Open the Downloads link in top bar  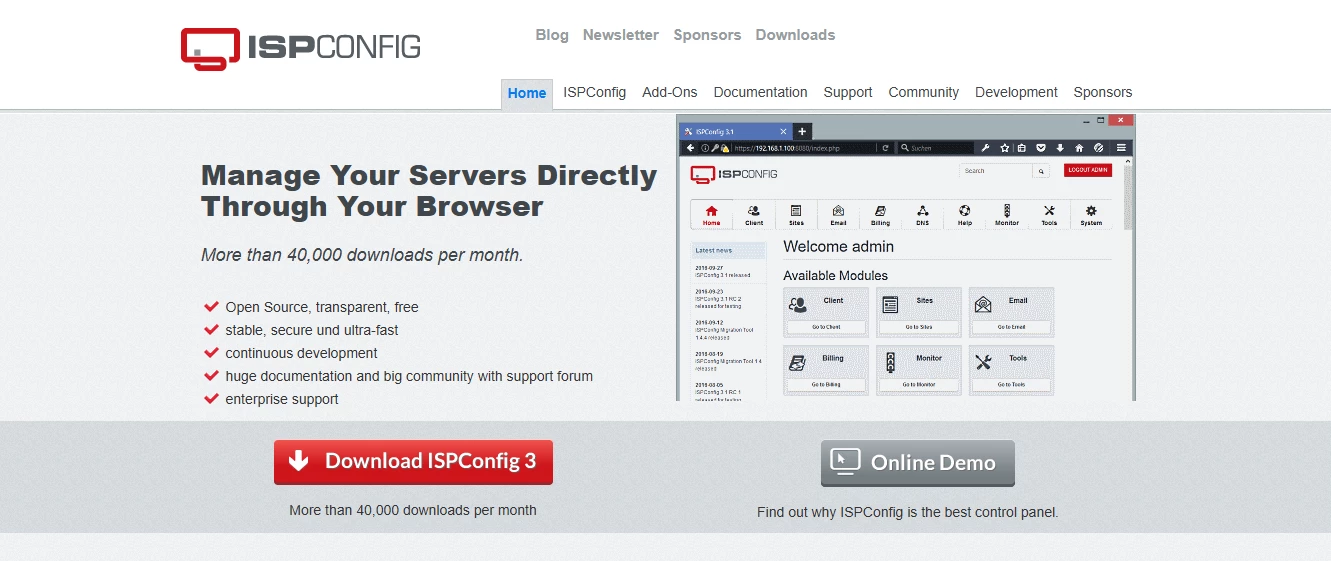[x=795, y=35]
